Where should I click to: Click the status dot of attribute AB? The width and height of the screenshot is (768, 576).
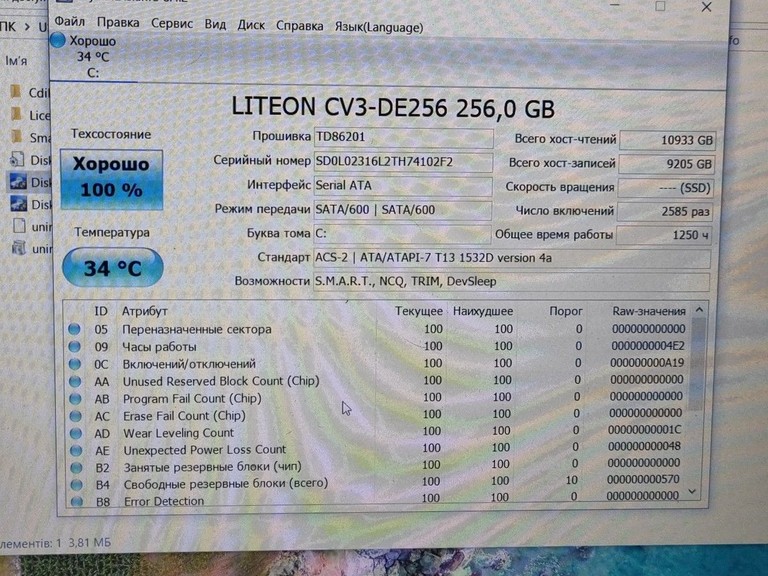coord(75,399)
